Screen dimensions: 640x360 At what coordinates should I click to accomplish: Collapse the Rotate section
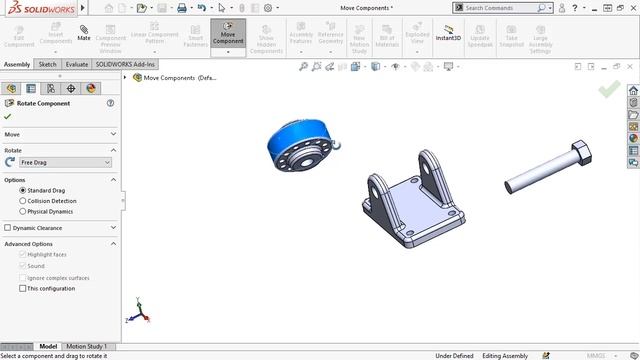[113, 150]
